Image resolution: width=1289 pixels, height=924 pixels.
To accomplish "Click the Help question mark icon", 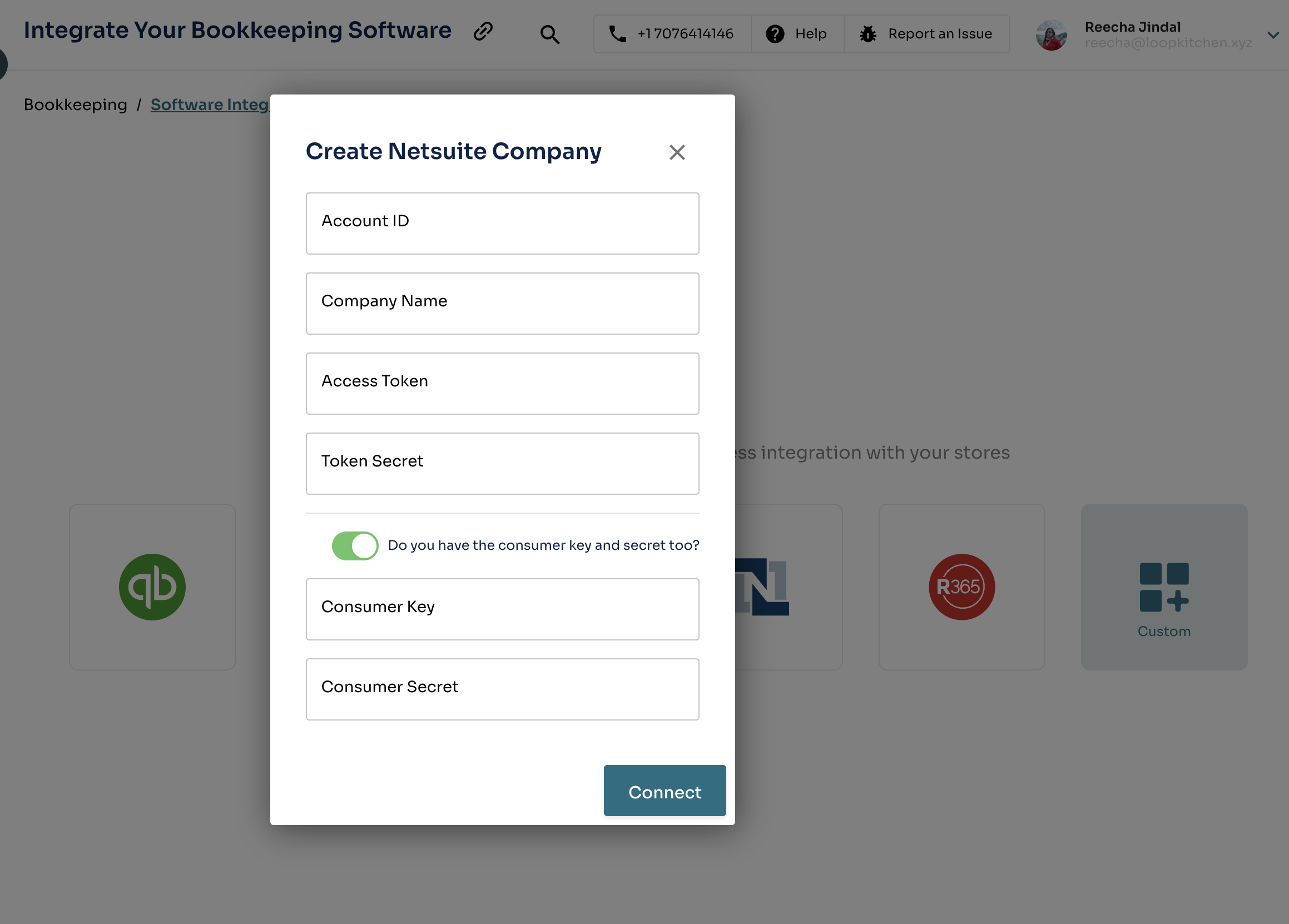I will (775, 34).
